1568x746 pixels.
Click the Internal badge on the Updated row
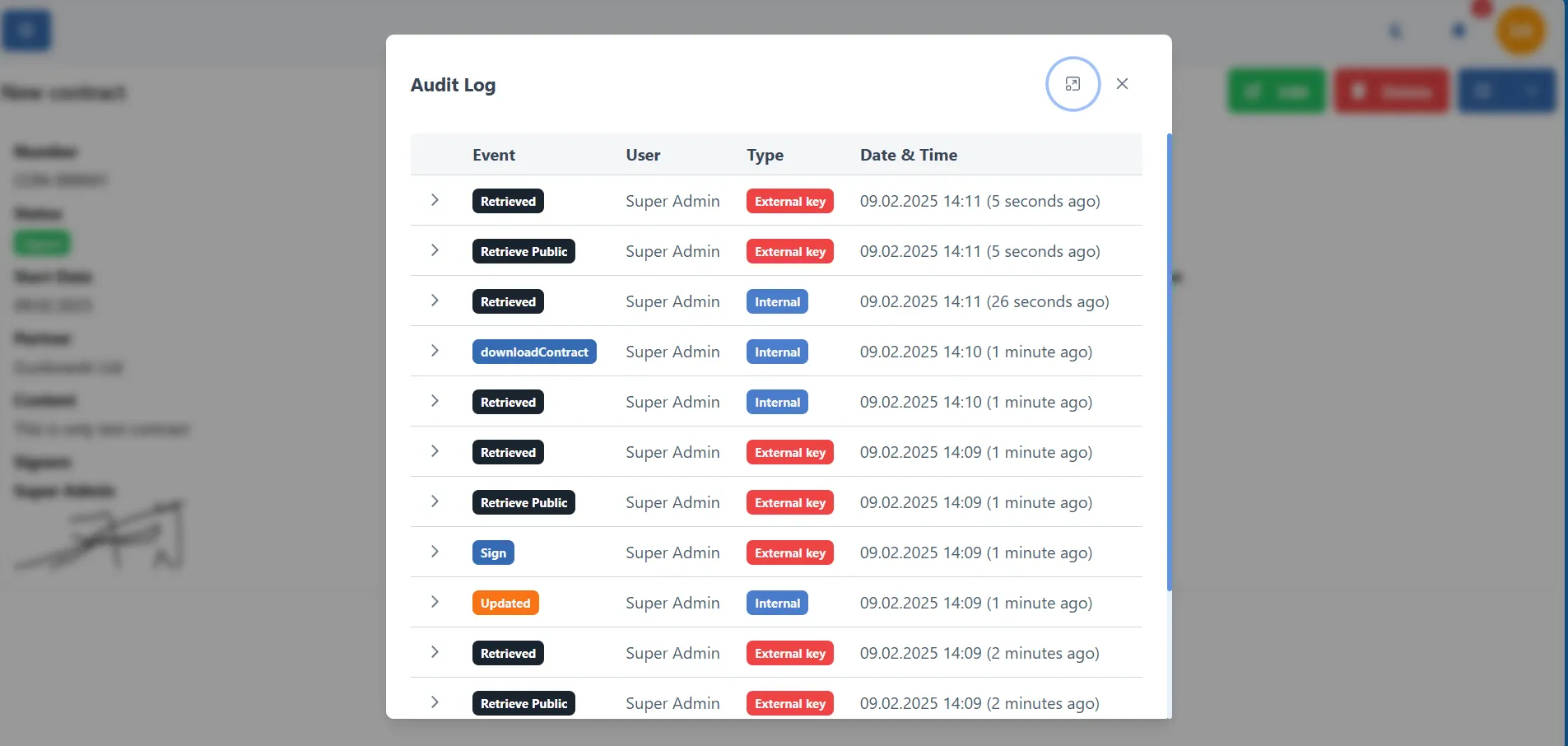point(776,603)
